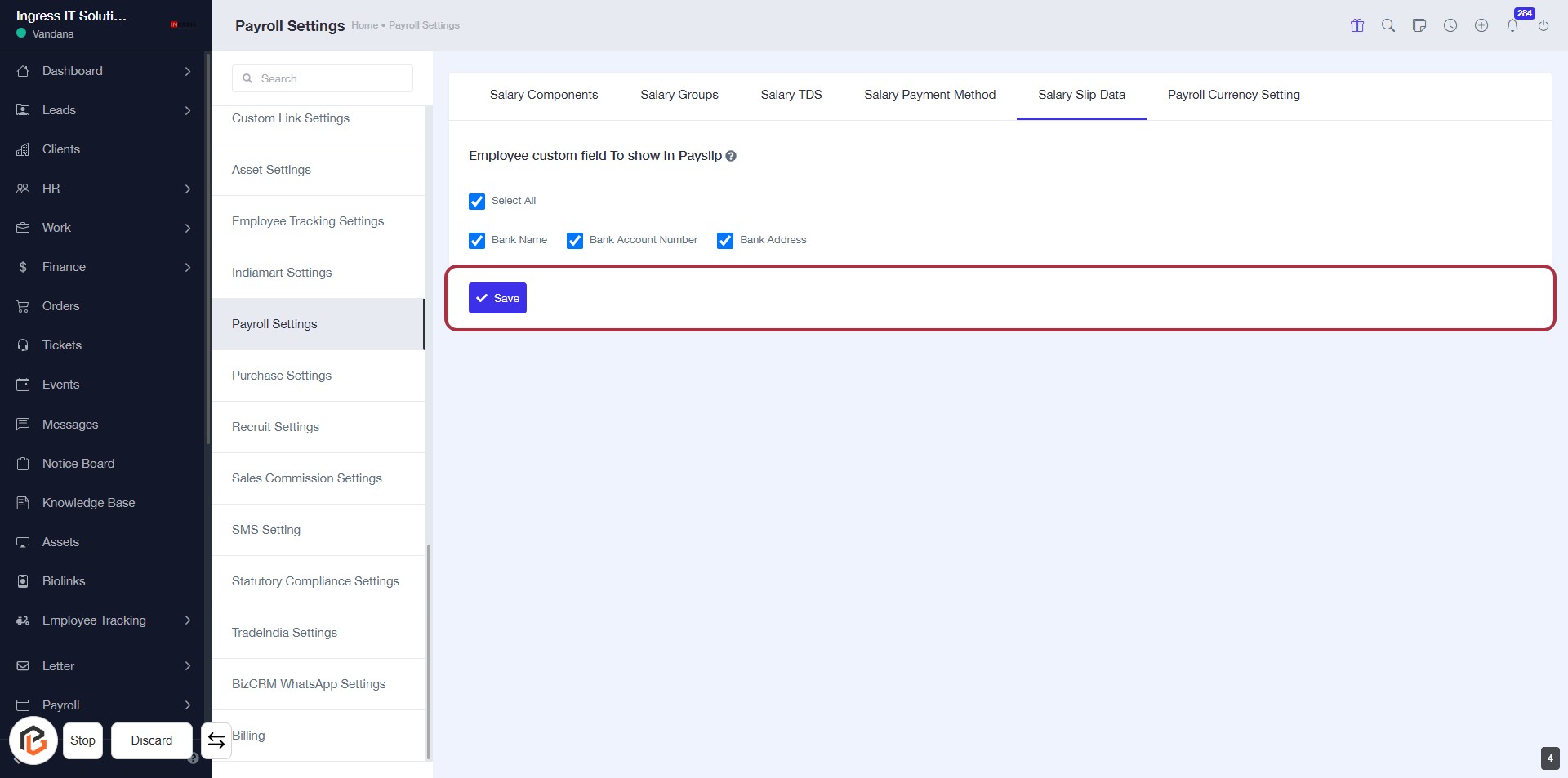The width and height of the screenshot is (1568, 778).
Task: Click the power logout icon
Action: 1543,25
